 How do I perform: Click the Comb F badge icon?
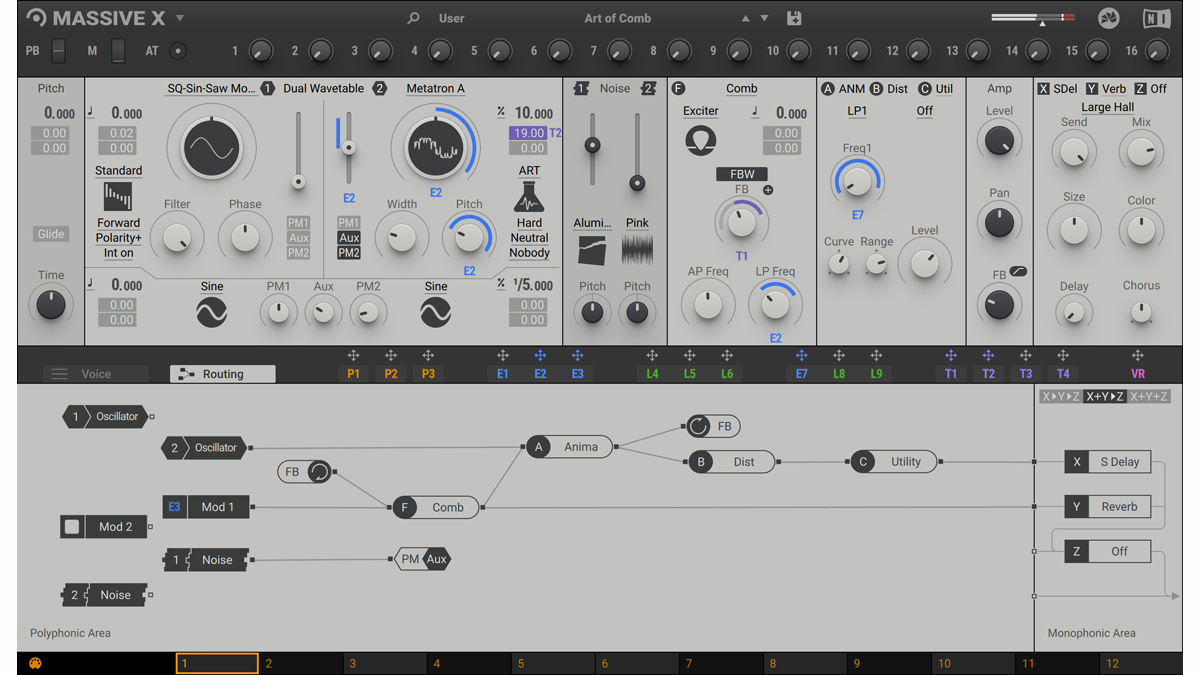pyautogui.click(x=678, y=89)
